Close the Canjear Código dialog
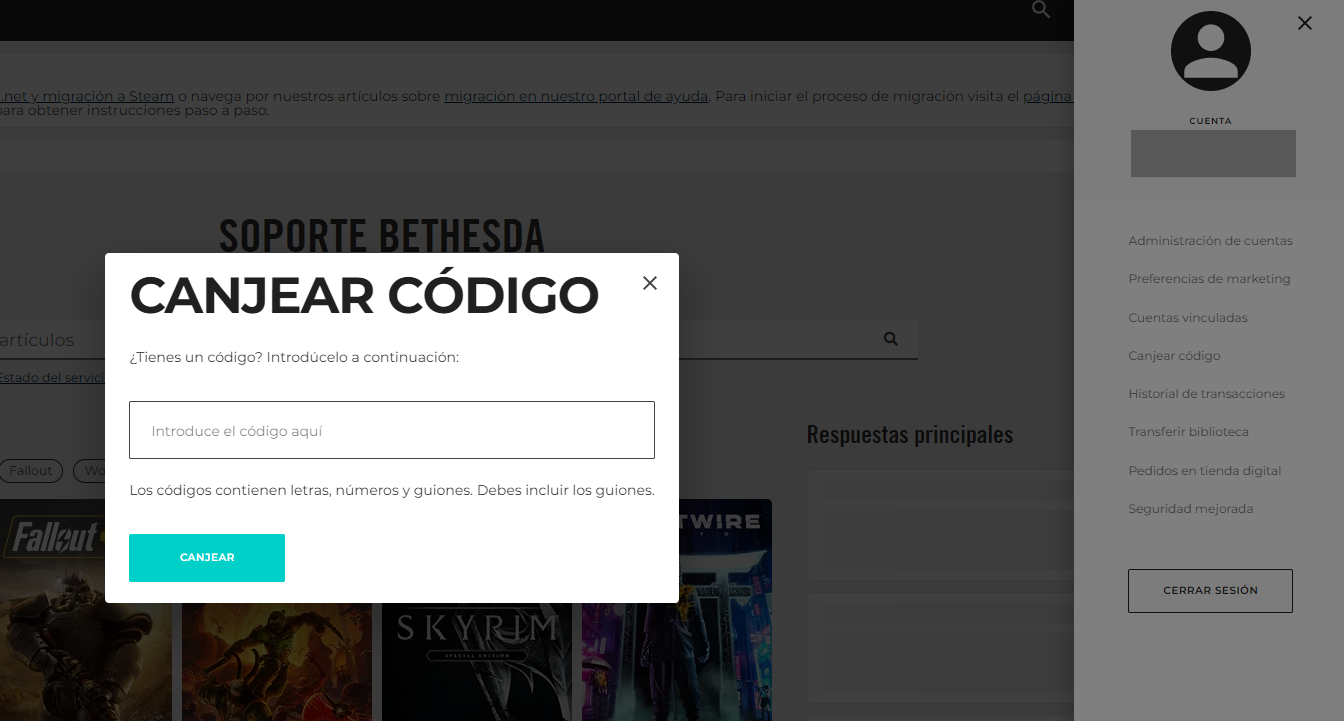Screen dimensions: 1344x721 coord(650,283)
